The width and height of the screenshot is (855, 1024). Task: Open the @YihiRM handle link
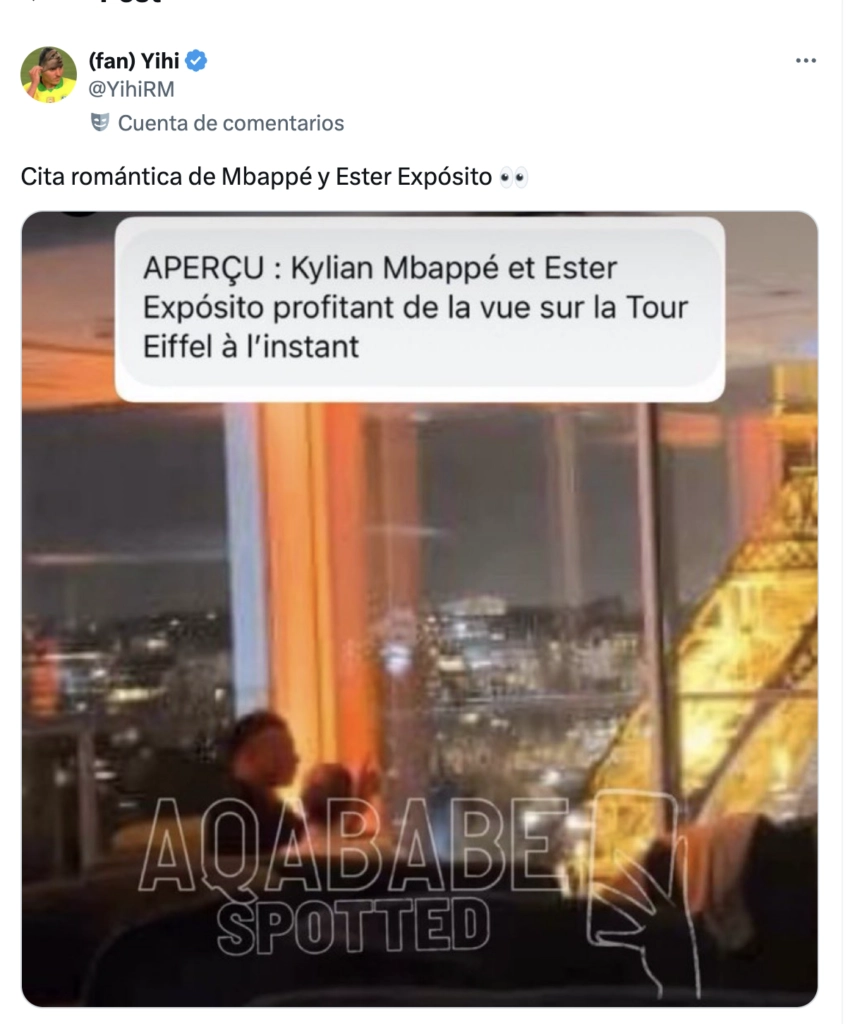(x=131, y=89)
